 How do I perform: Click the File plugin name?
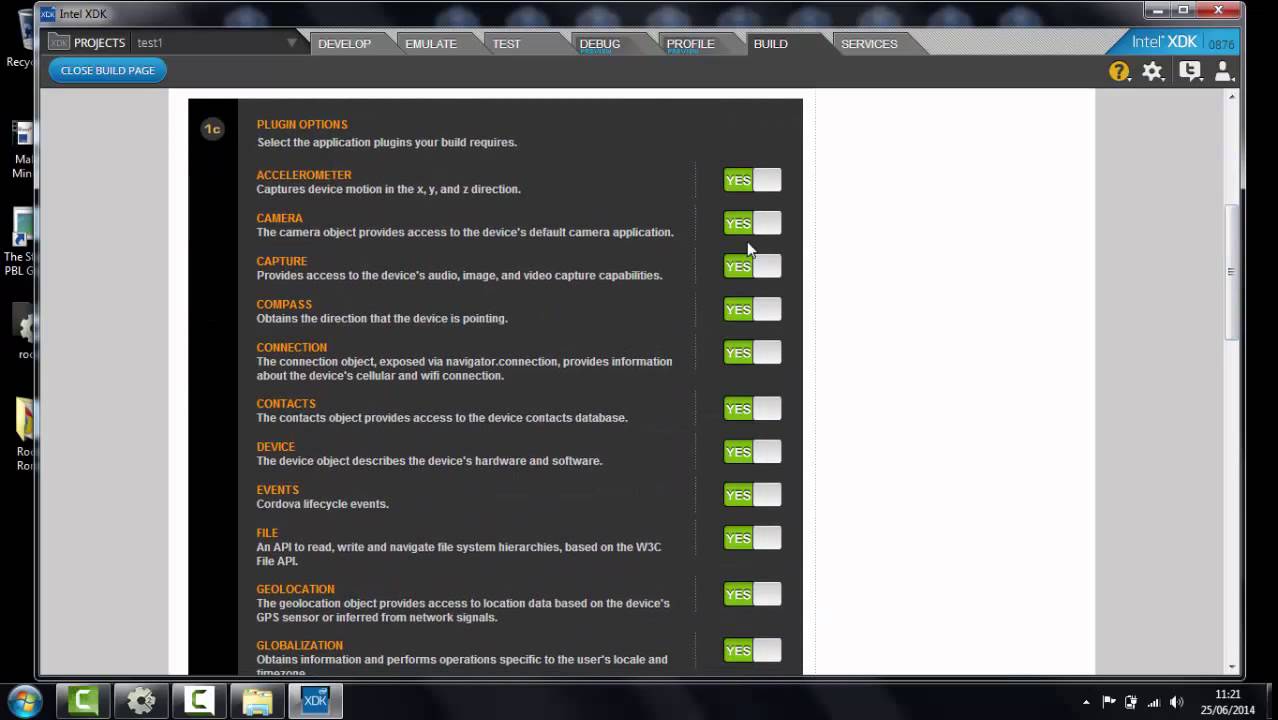(267, 533)
